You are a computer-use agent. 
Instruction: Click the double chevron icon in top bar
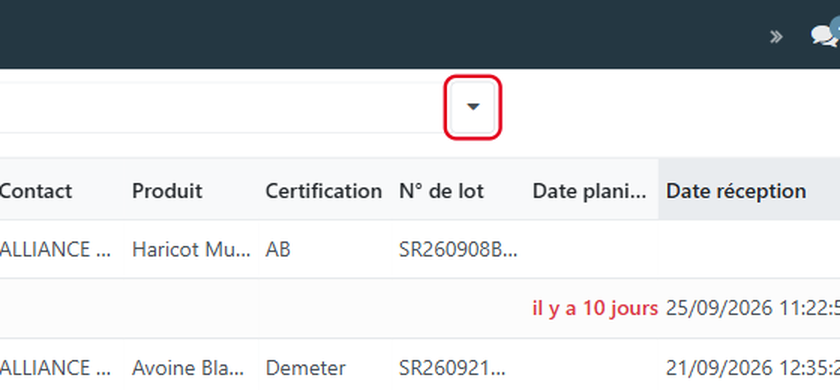776,37
